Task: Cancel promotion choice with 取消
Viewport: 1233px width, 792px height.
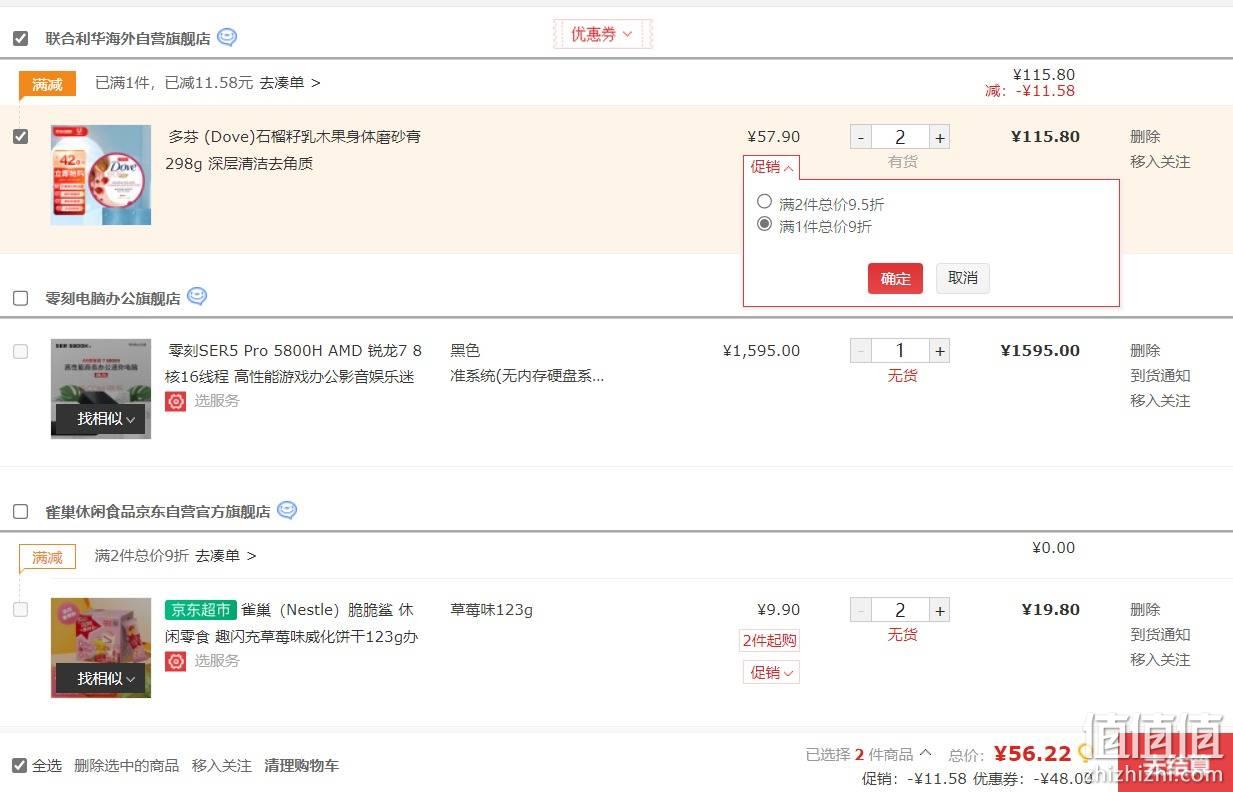Action: click(x=963, y=278)
